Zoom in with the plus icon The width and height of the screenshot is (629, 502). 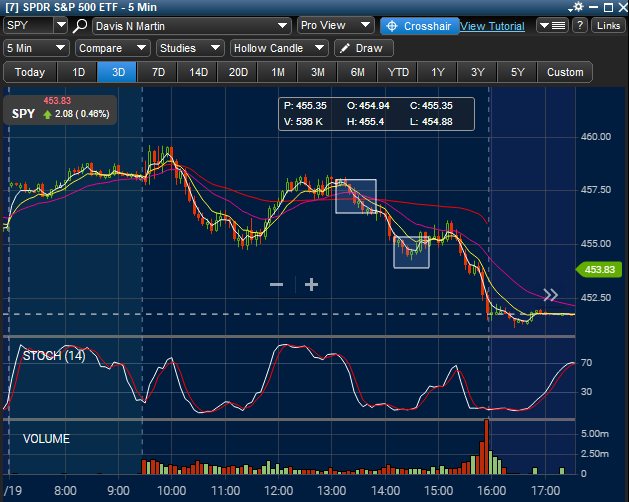coord(311,285)
